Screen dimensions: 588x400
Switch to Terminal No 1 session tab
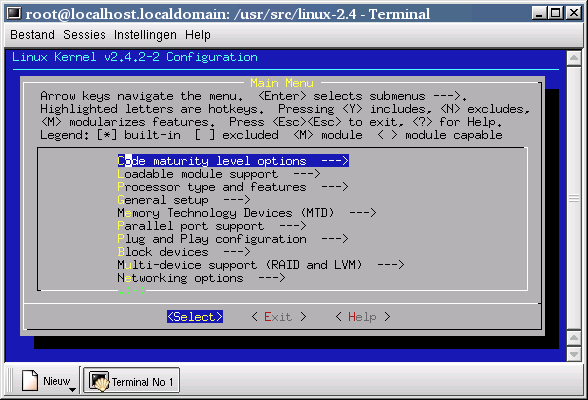(131, 381)
